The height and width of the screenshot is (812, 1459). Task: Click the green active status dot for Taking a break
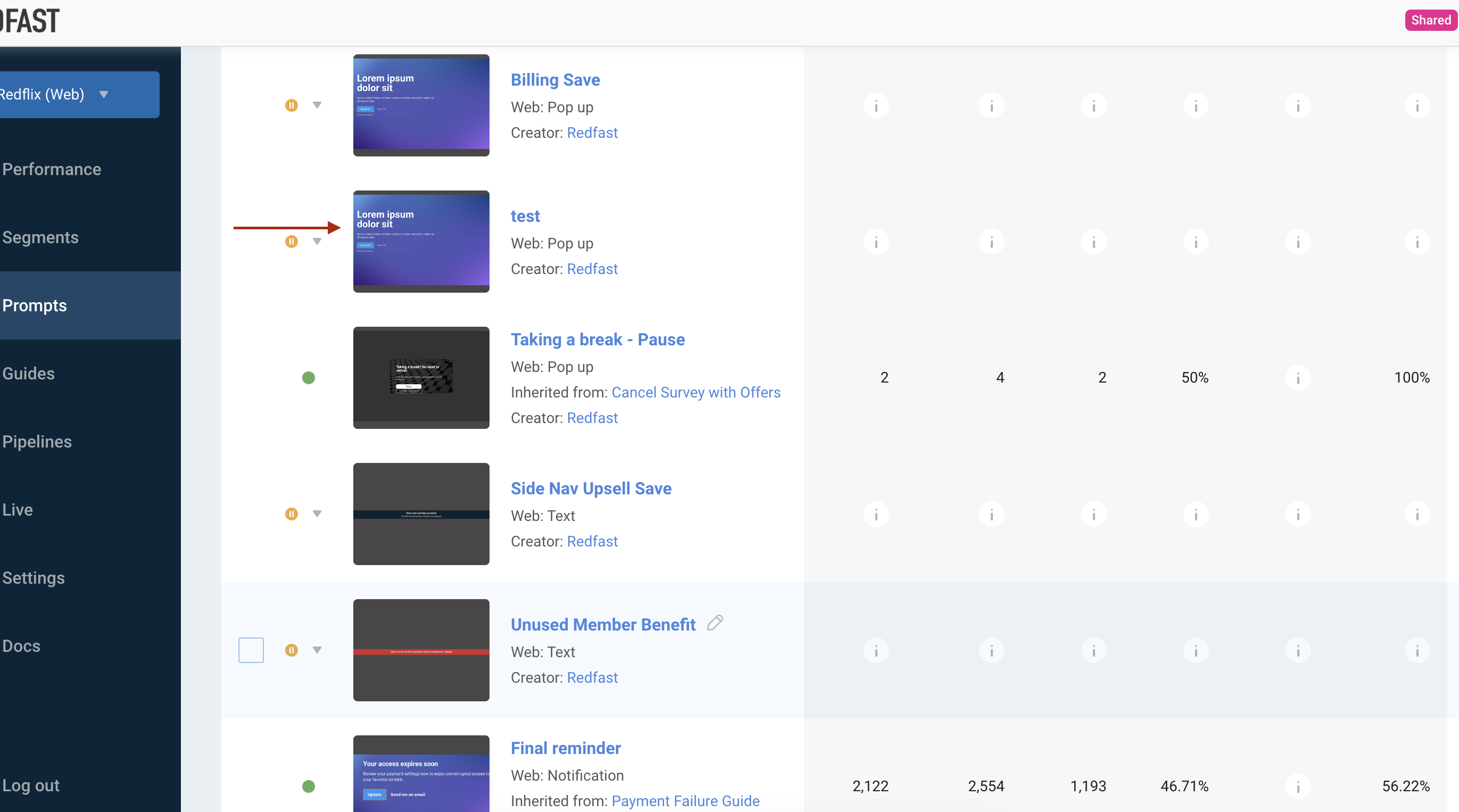coord(308,378)
